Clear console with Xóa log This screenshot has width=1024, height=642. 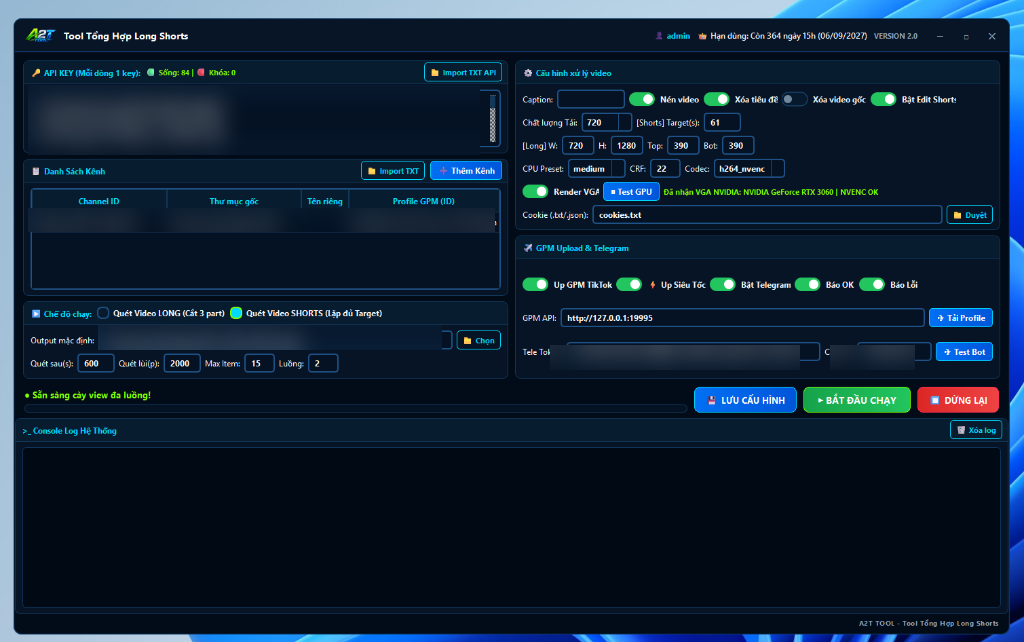976,430
